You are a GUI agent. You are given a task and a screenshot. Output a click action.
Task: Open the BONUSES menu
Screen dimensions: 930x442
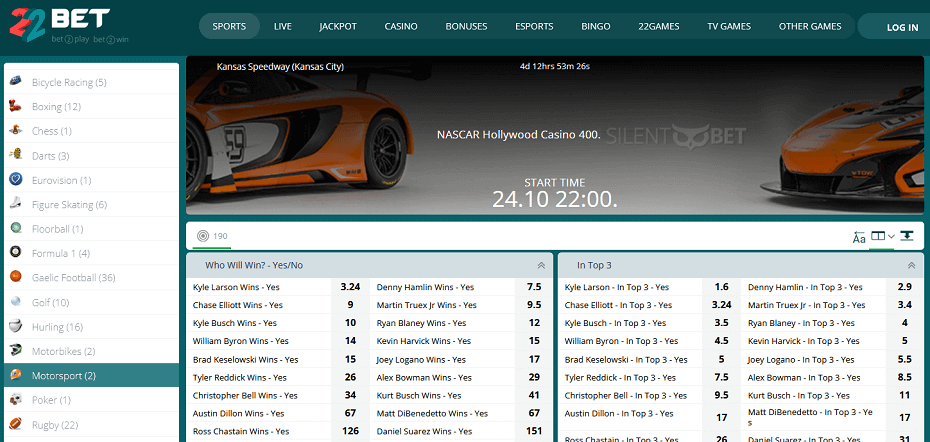[x=466, y=26]
